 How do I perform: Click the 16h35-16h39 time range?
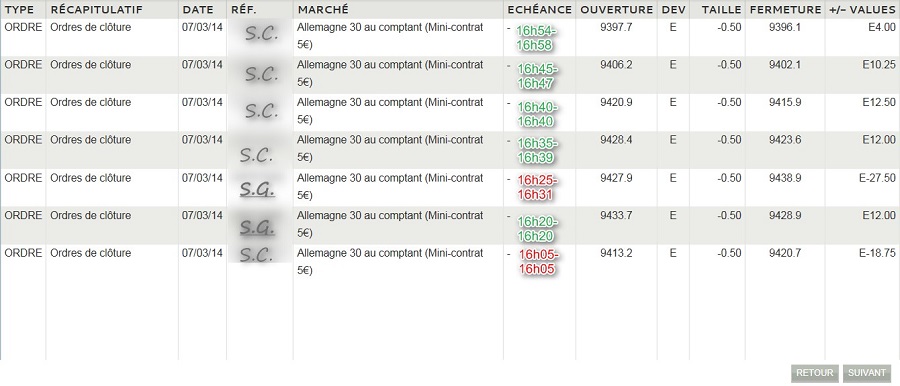pyautogui.click(x=536, y=150)
